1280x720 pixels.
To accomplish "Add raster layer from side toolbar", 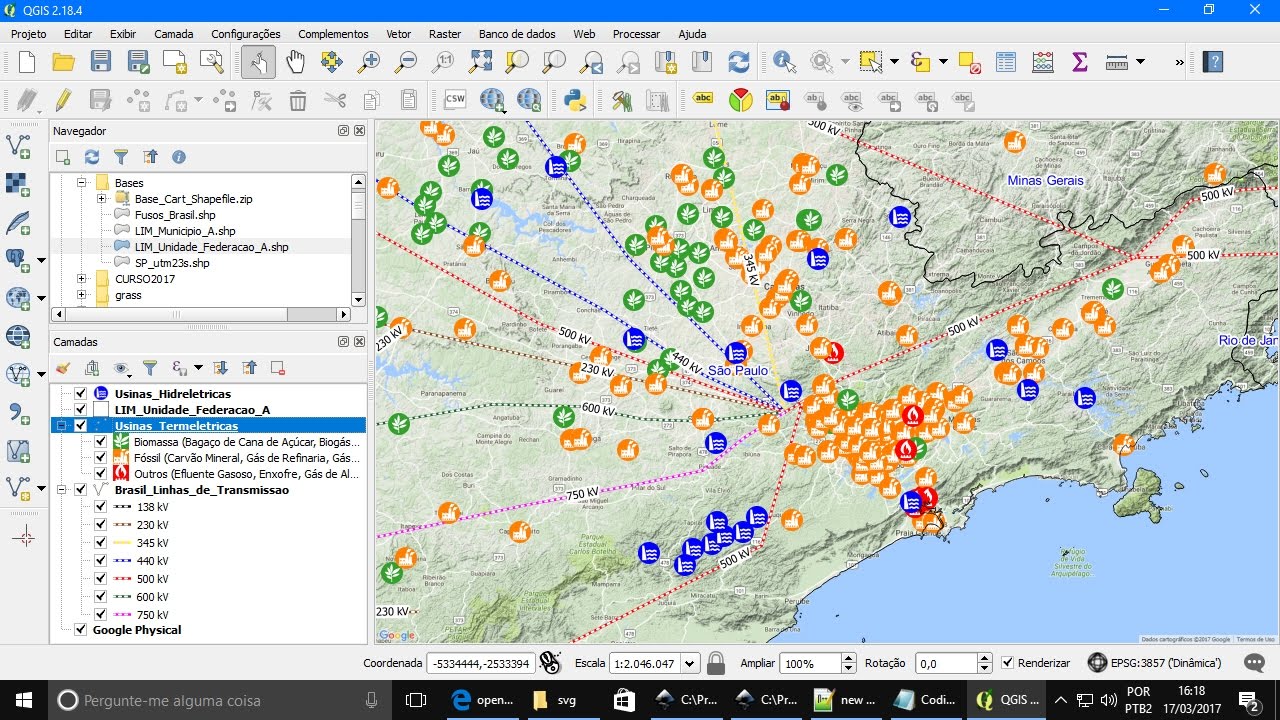I will pyautogui.click(x=18, y=184).
